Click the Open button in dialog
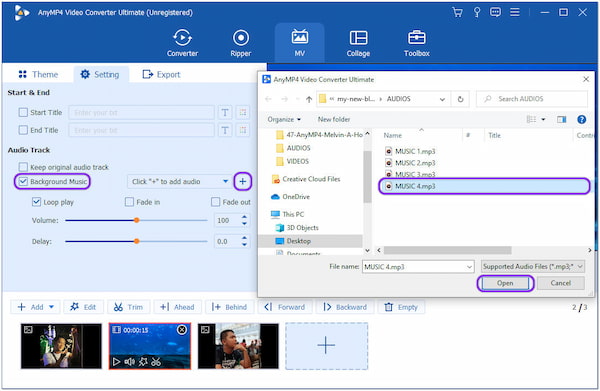This screenshot has width=600, height=391. coord(505,283)
